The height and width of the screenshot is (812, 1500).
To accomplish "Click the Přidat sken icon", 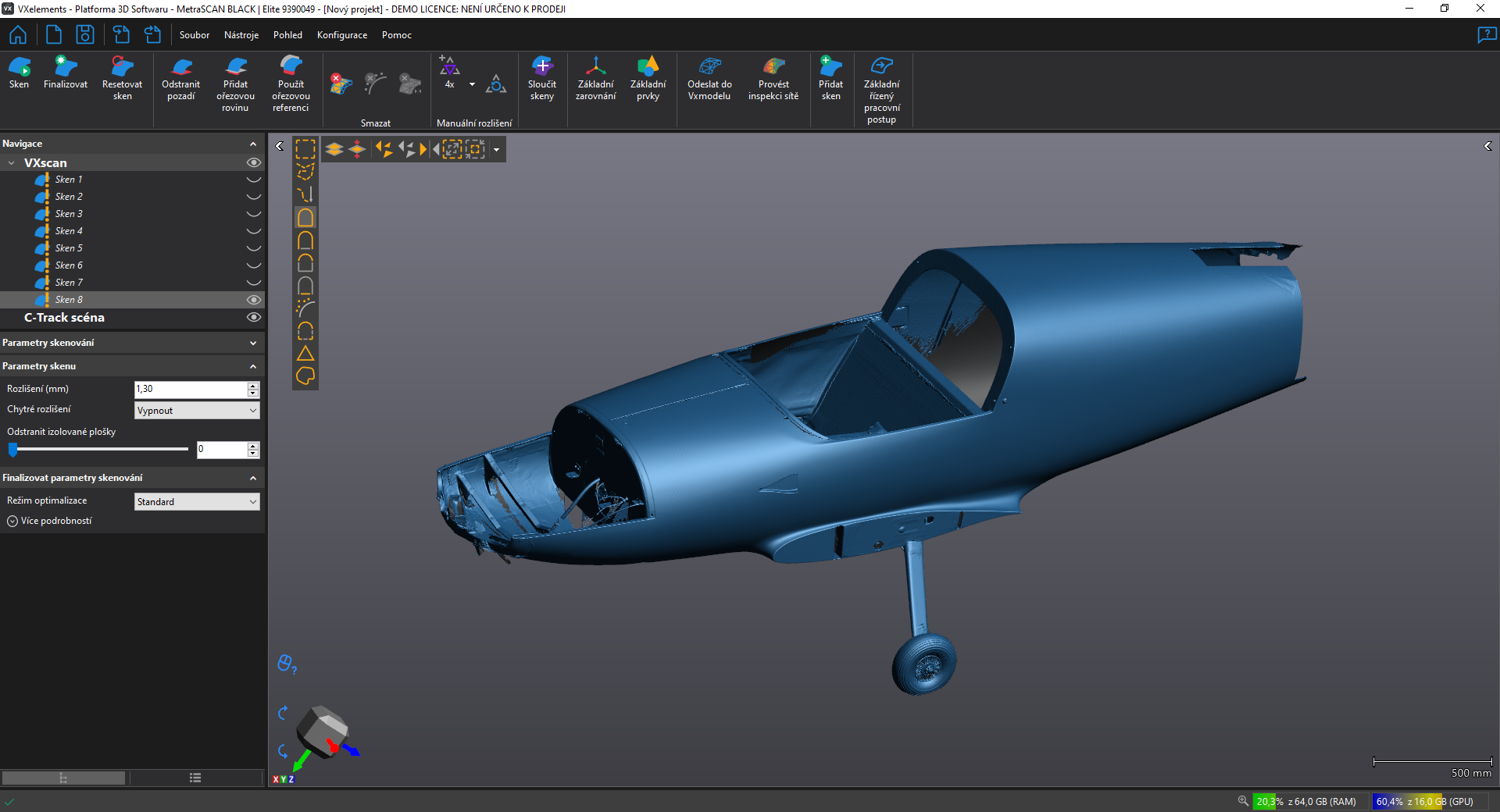I will click(x=830, y=68).
